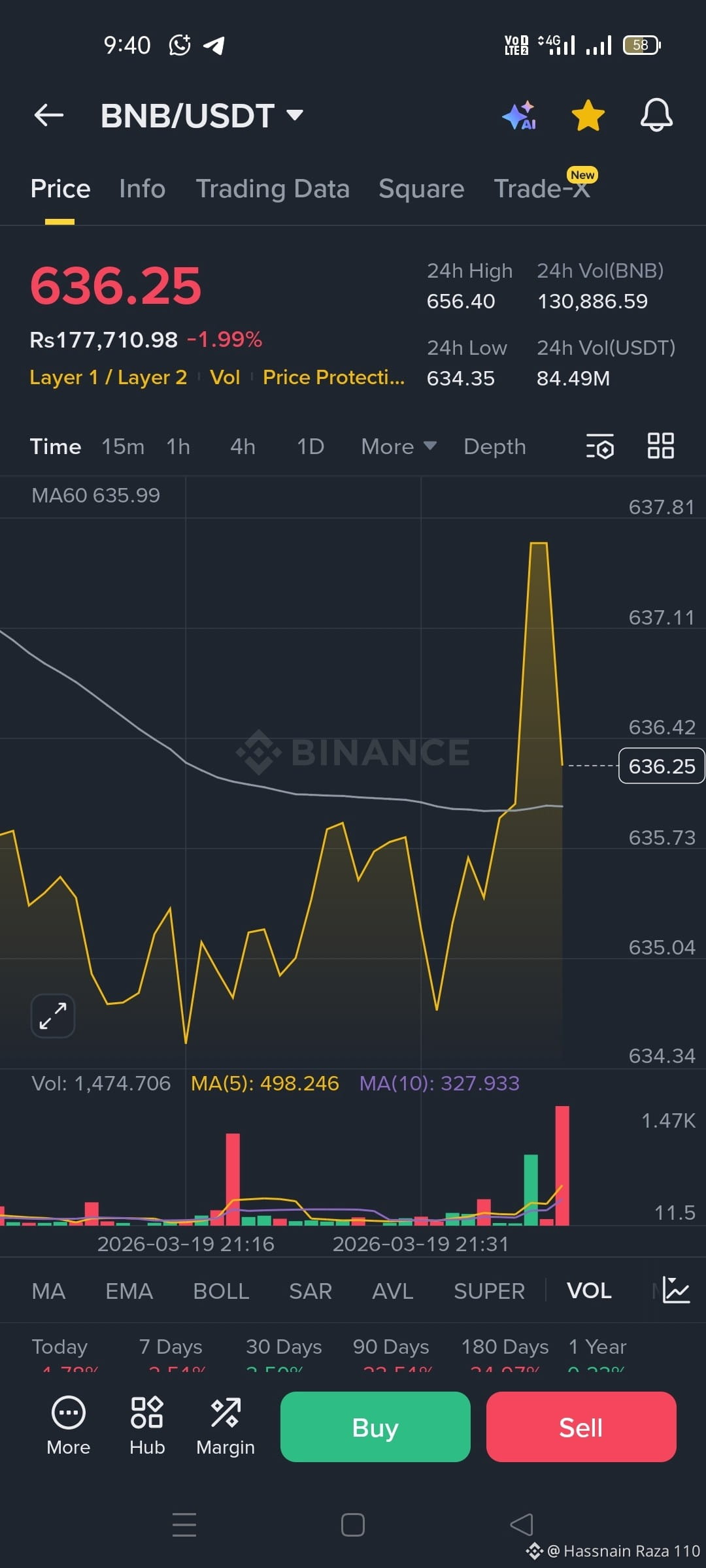Tap the 180 Days performance label
The height and width of the screenshot is (1568, 706).
click(x=505, y=1347)
